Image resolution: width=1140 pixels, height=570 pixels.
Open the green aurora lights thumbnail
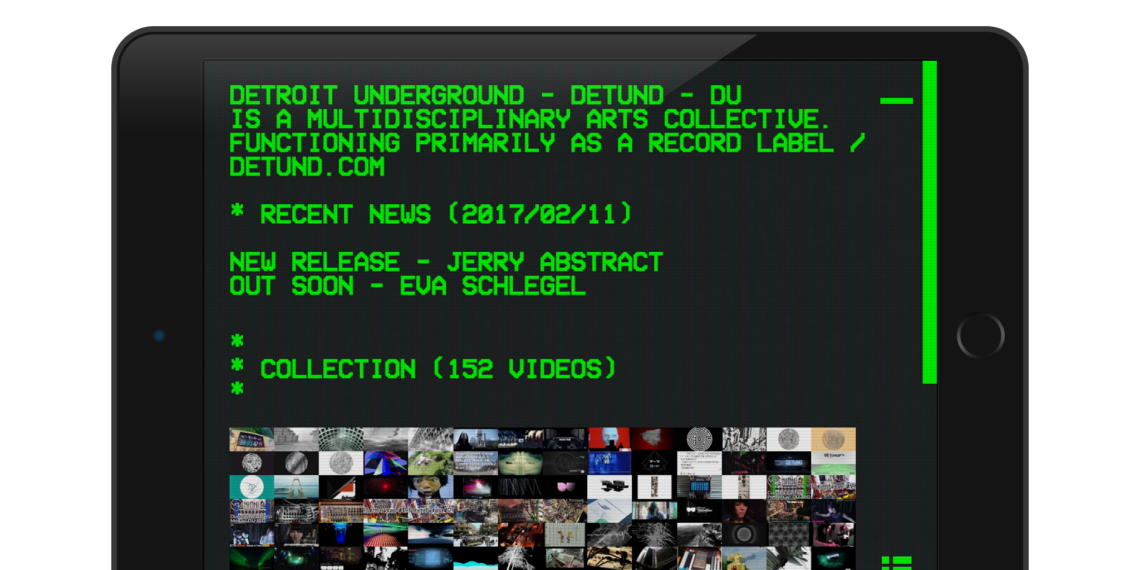[252, 558]
